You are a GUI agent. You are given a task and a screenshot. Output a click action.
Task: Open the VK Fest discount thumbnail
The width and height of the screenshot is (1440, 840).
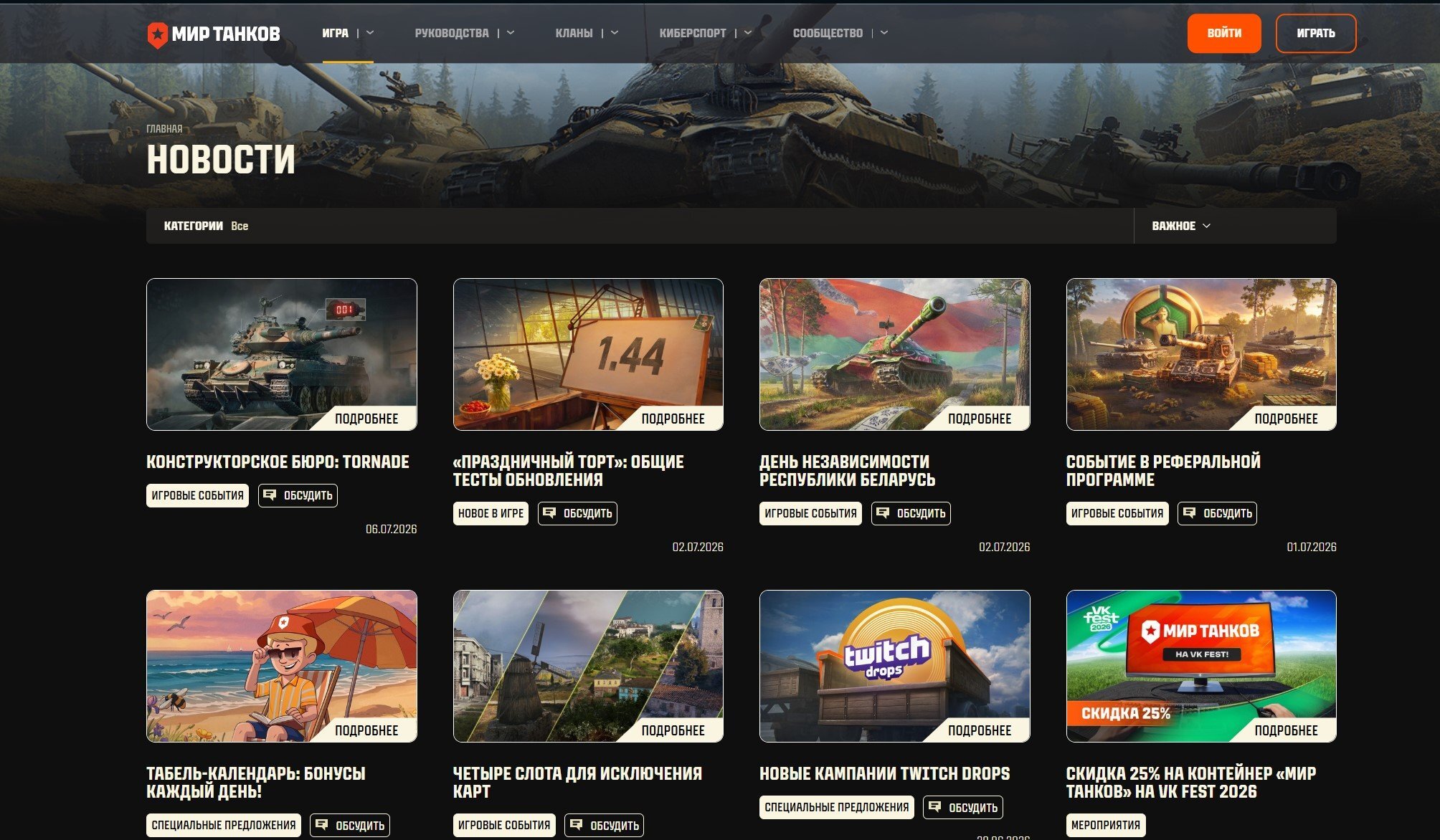(x=1201, y=666)
